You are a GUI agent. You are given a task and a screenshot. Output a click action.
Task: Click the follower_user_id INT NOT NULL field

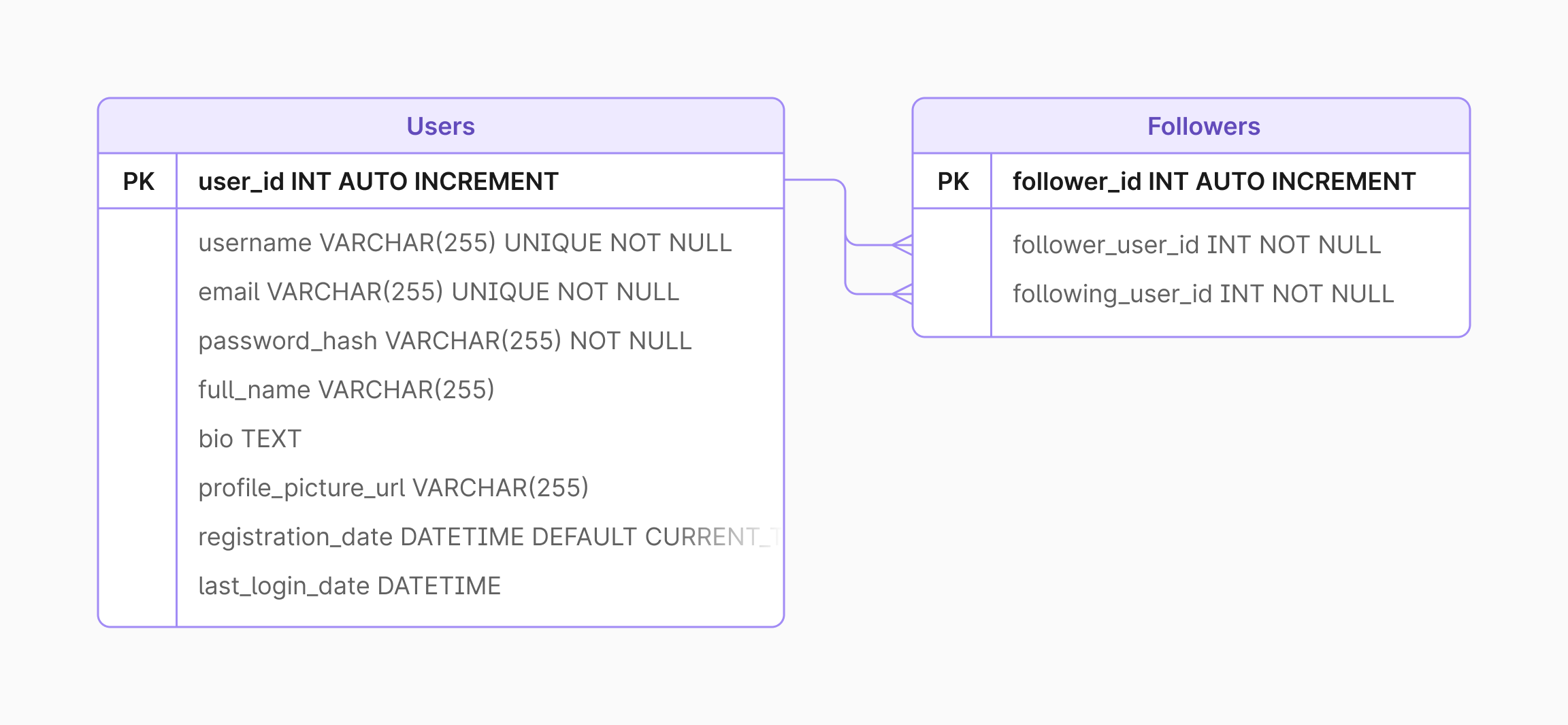click(1196, 245)
